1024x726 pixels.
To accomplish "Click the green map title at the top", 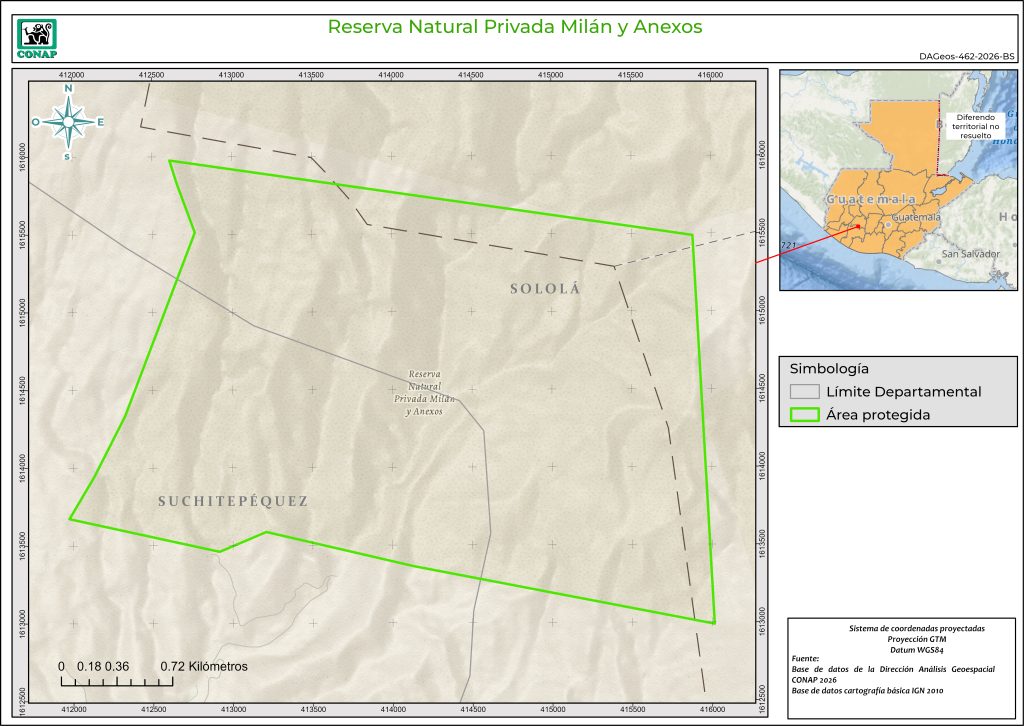I will 514,27.
